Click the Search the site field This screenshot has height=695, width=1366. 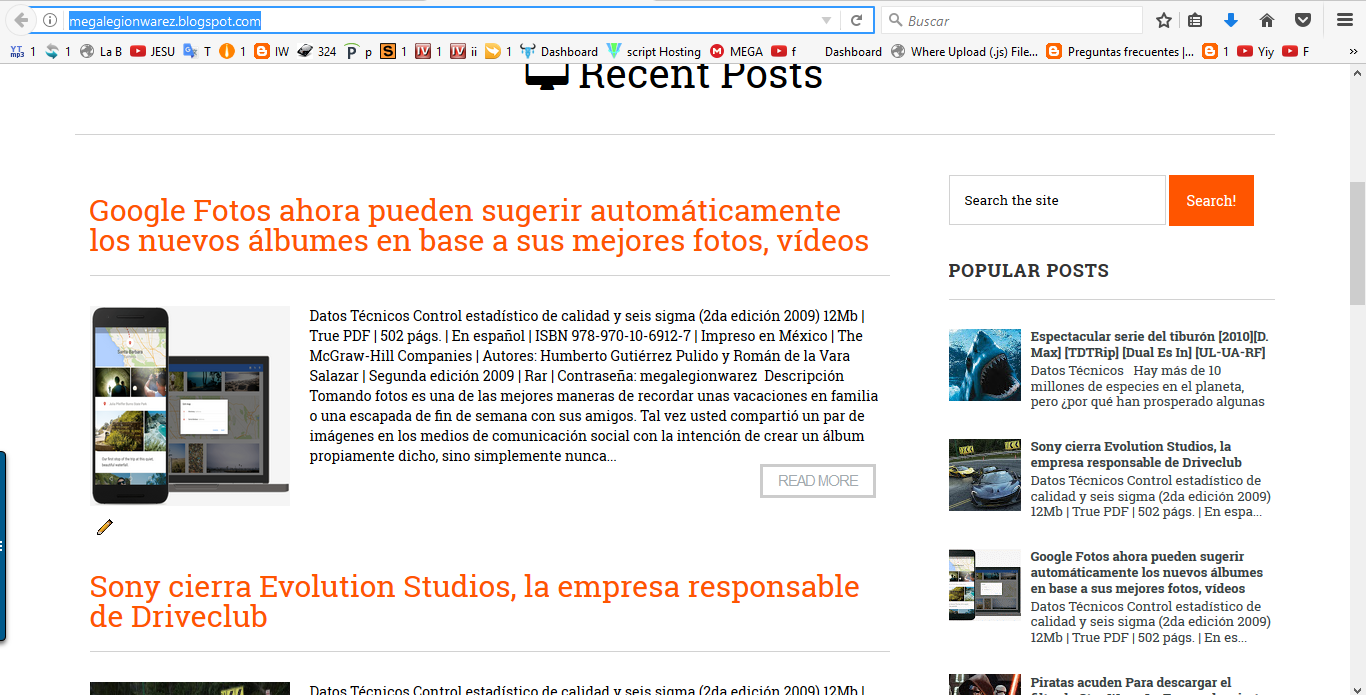[1057, 200]
